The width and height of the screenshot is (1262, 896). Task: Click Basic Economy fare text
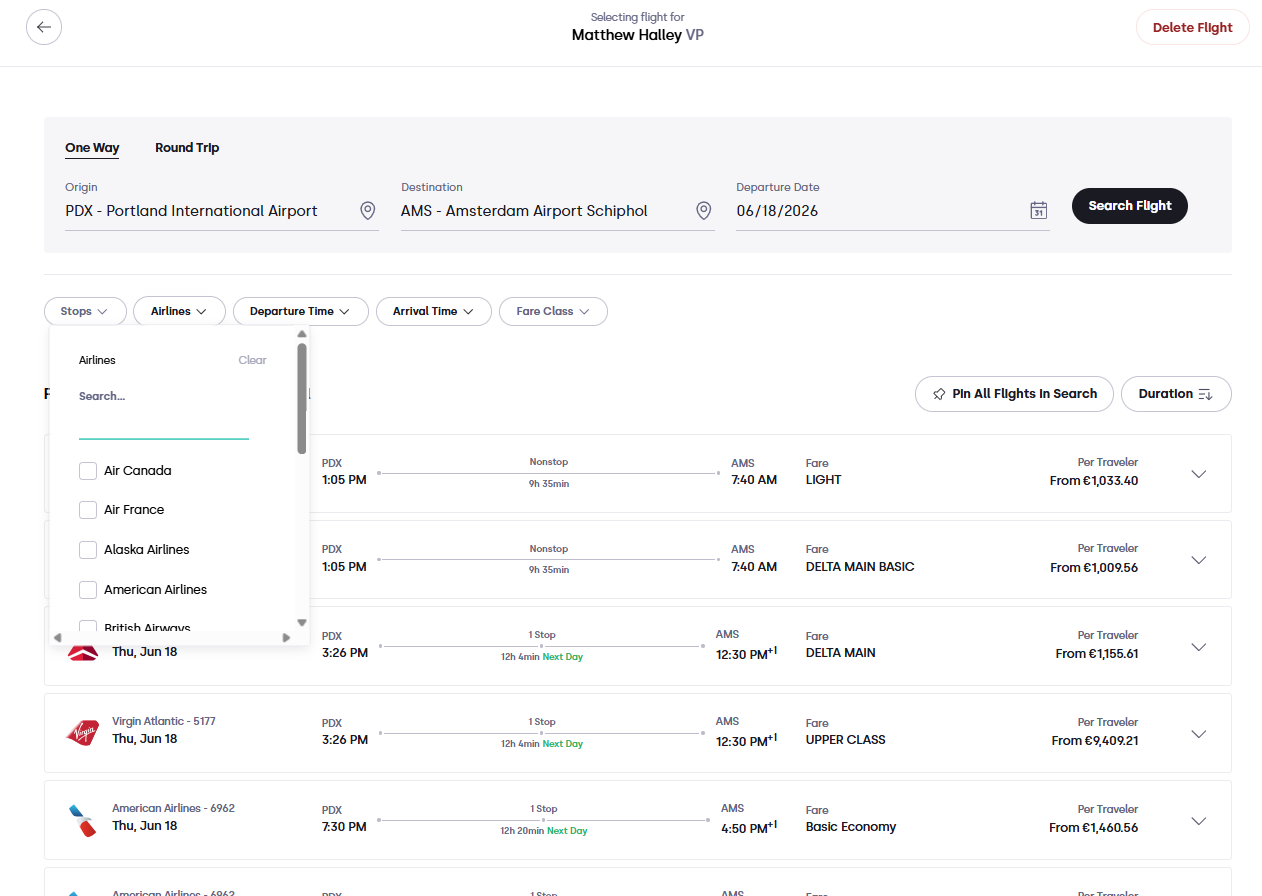pyautogui.click(x=851, y=827)
